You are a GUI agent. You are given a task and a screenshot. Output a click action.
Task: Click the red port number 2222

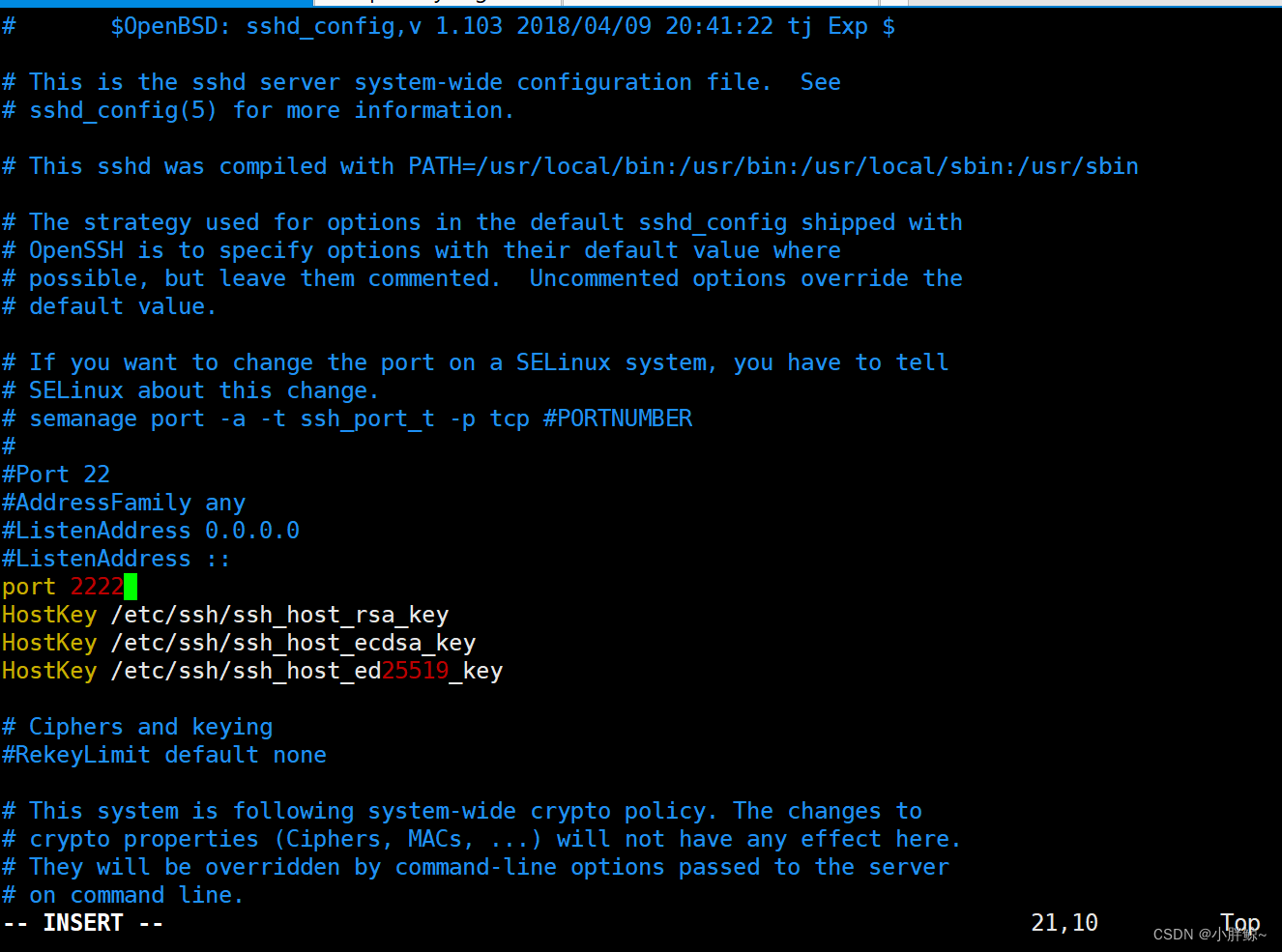click(97, 587)
